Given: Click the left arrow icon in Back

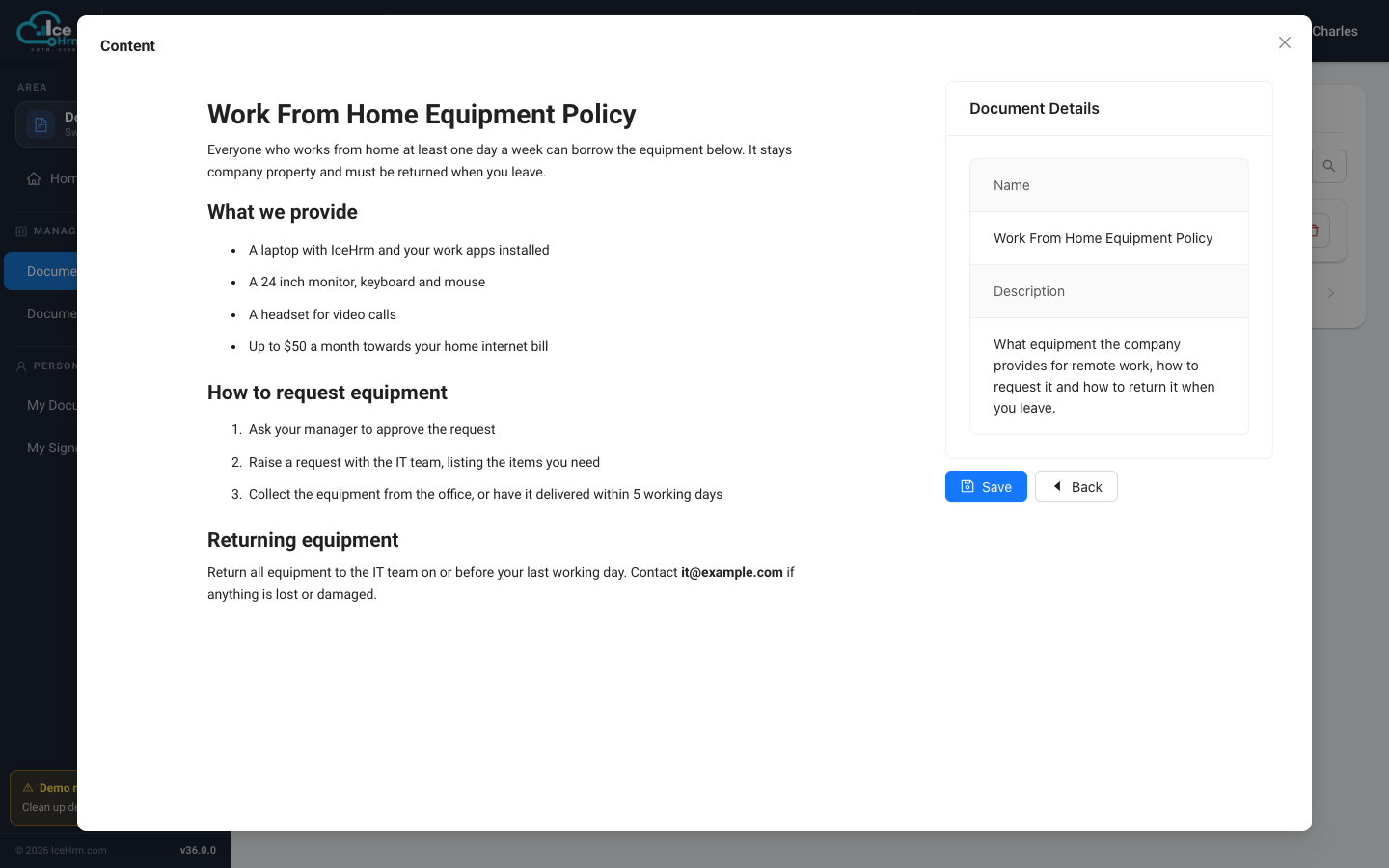Looking at the screenshot, I should 1057,486.
